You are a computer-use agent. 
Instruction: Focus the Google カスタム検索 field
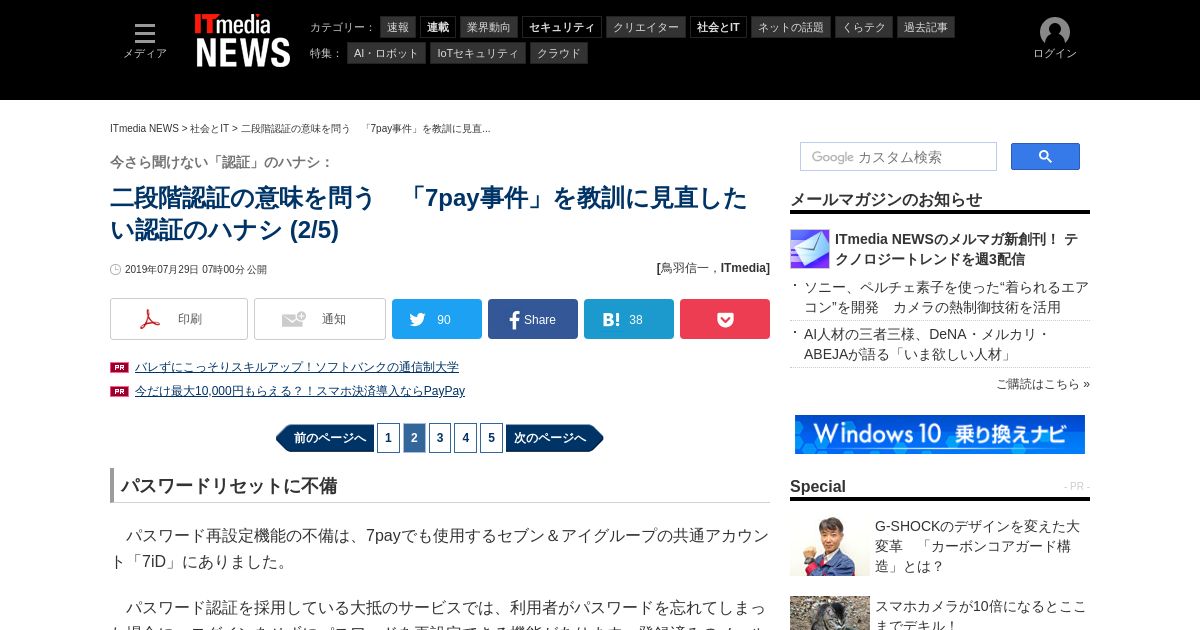898,156
